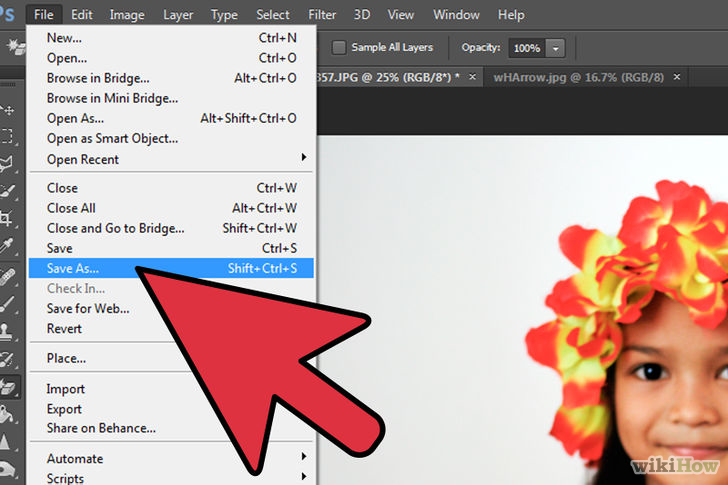Open the View menu

click(401, 15)
